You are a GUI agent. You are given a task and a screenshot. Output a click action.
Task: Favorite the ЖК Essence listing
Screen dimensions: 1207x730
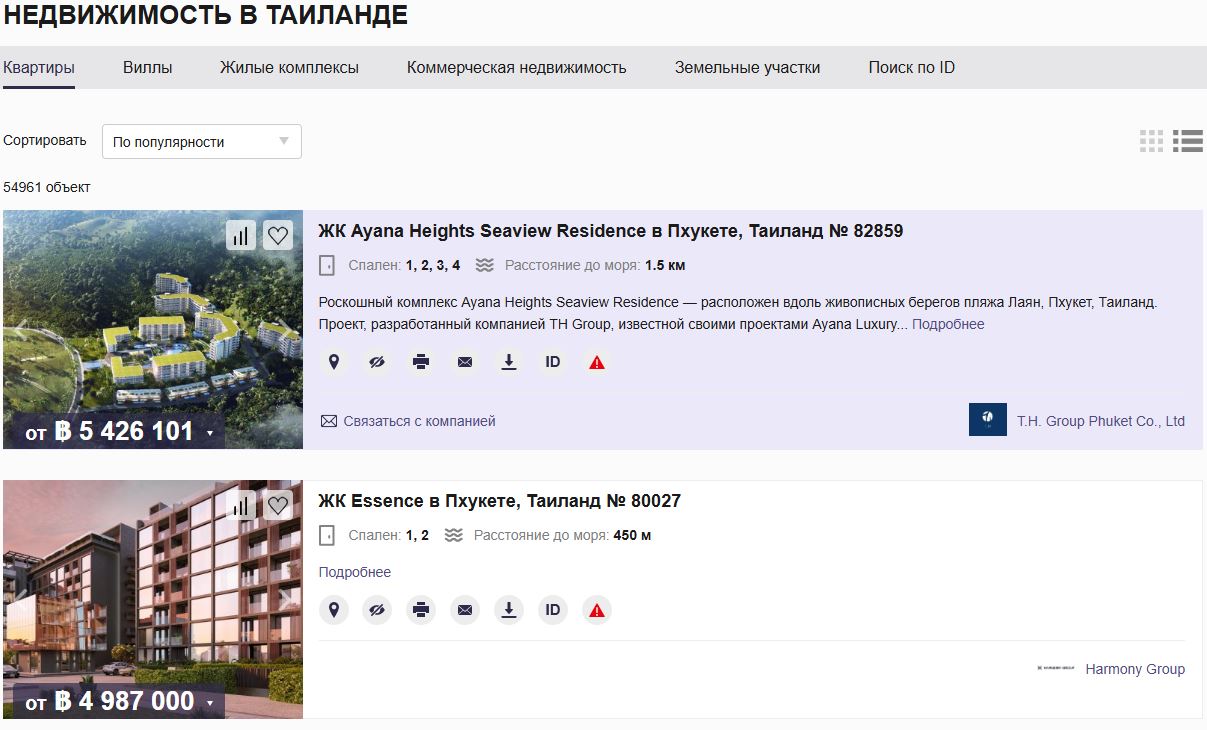[x=278, y=506]
